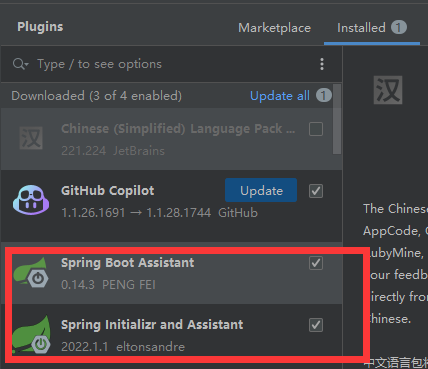Select the Spring Boot Assistant list entry
428x369 pixels.
172,273
